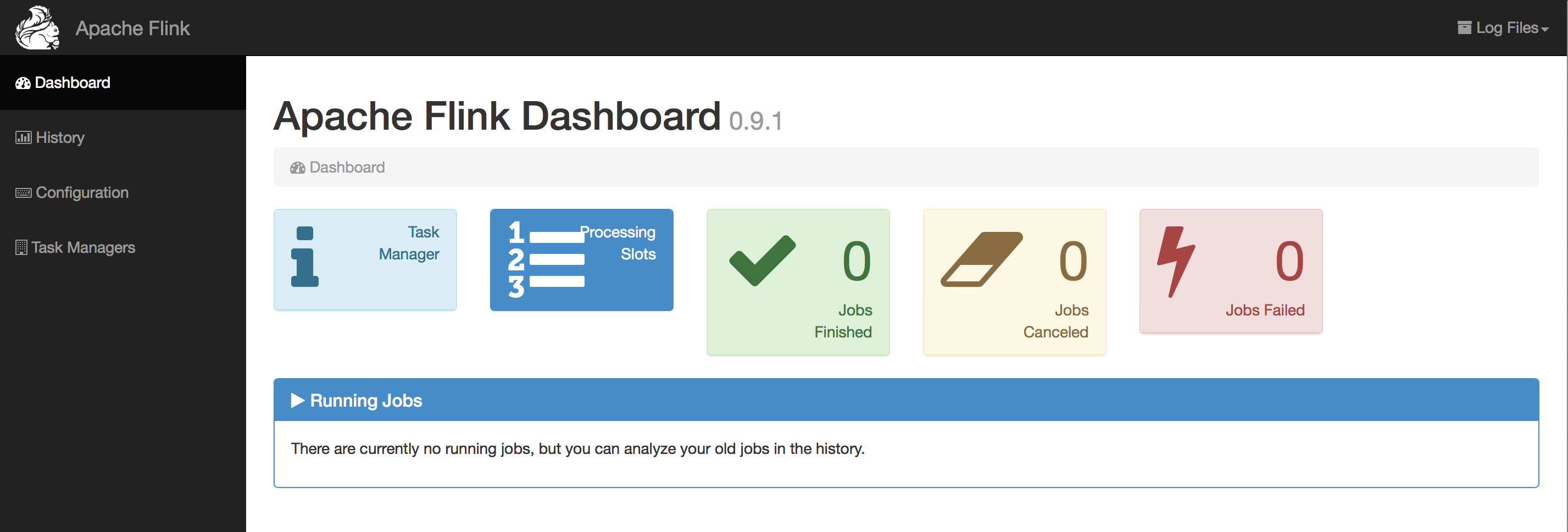
Task: Click the Jobs Finished checkmark icon
Action: click(763, 261)
